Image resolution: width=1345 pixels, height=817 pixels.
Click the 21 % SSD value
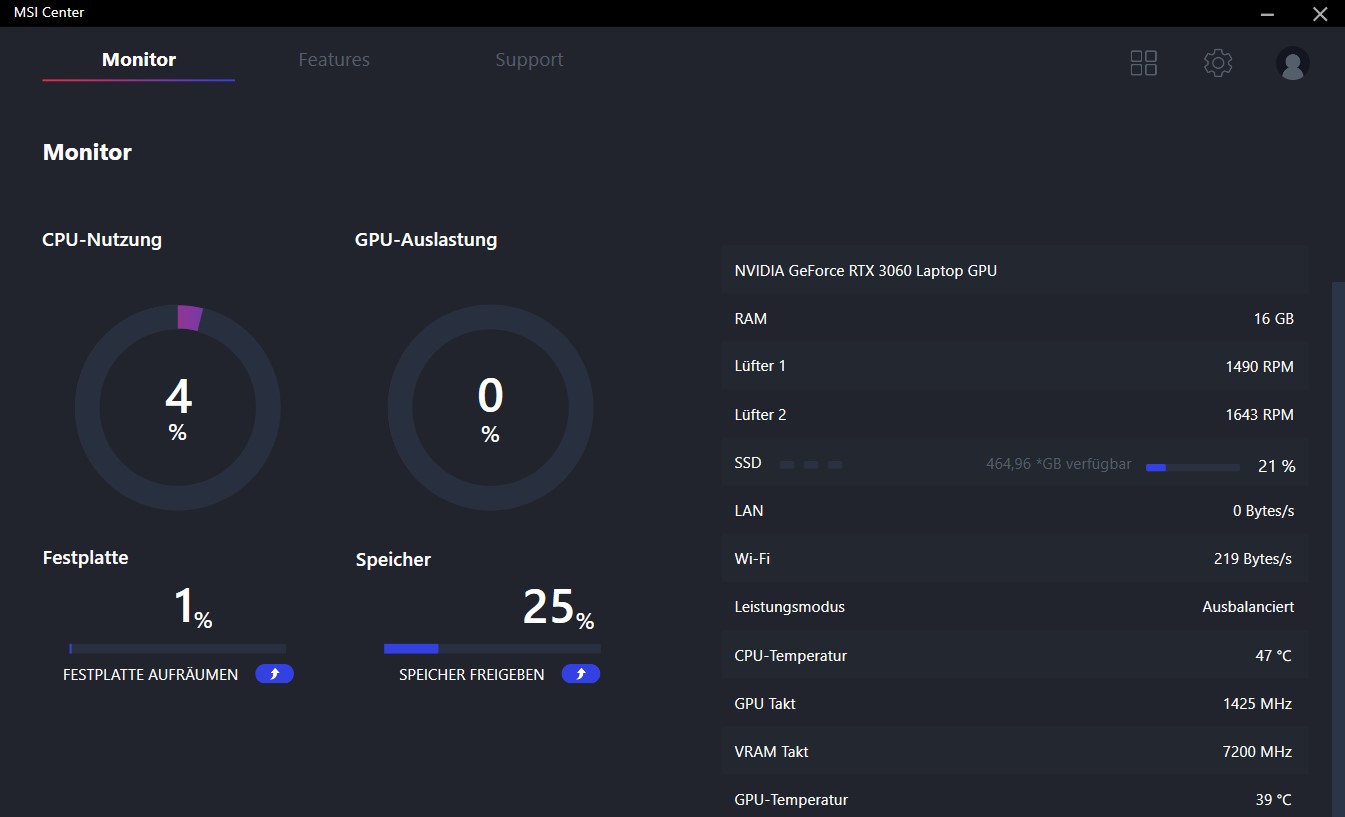point(1277,467)
